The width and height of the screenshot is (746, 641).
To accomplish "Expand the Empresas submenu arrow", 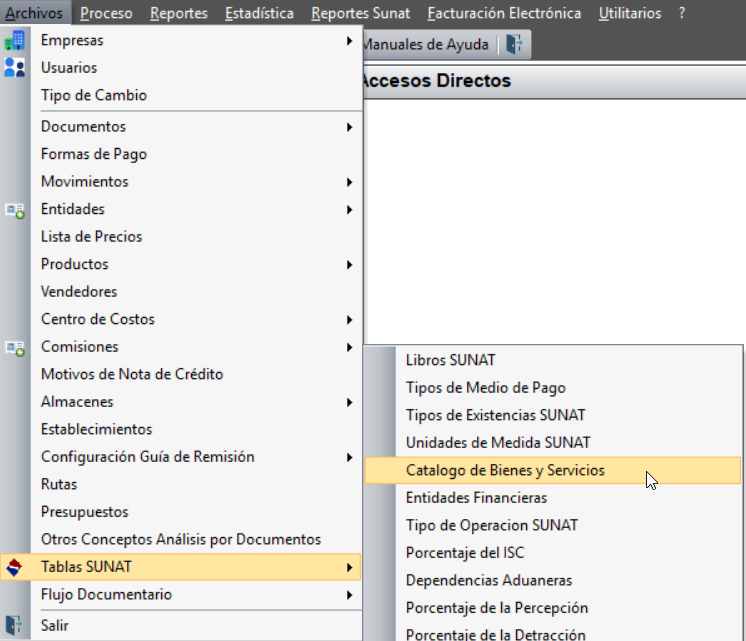I will (x=349, y=41).
